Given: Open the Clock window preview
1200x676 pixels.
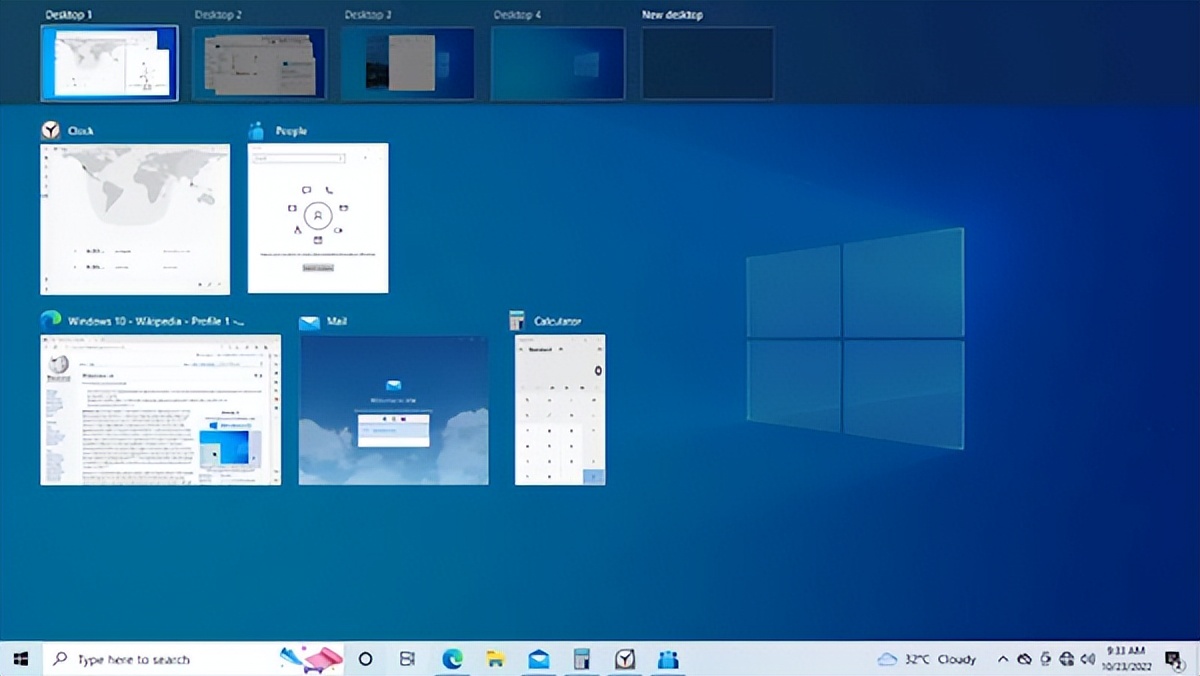Looking at the screenshot, I should point(135,217).
